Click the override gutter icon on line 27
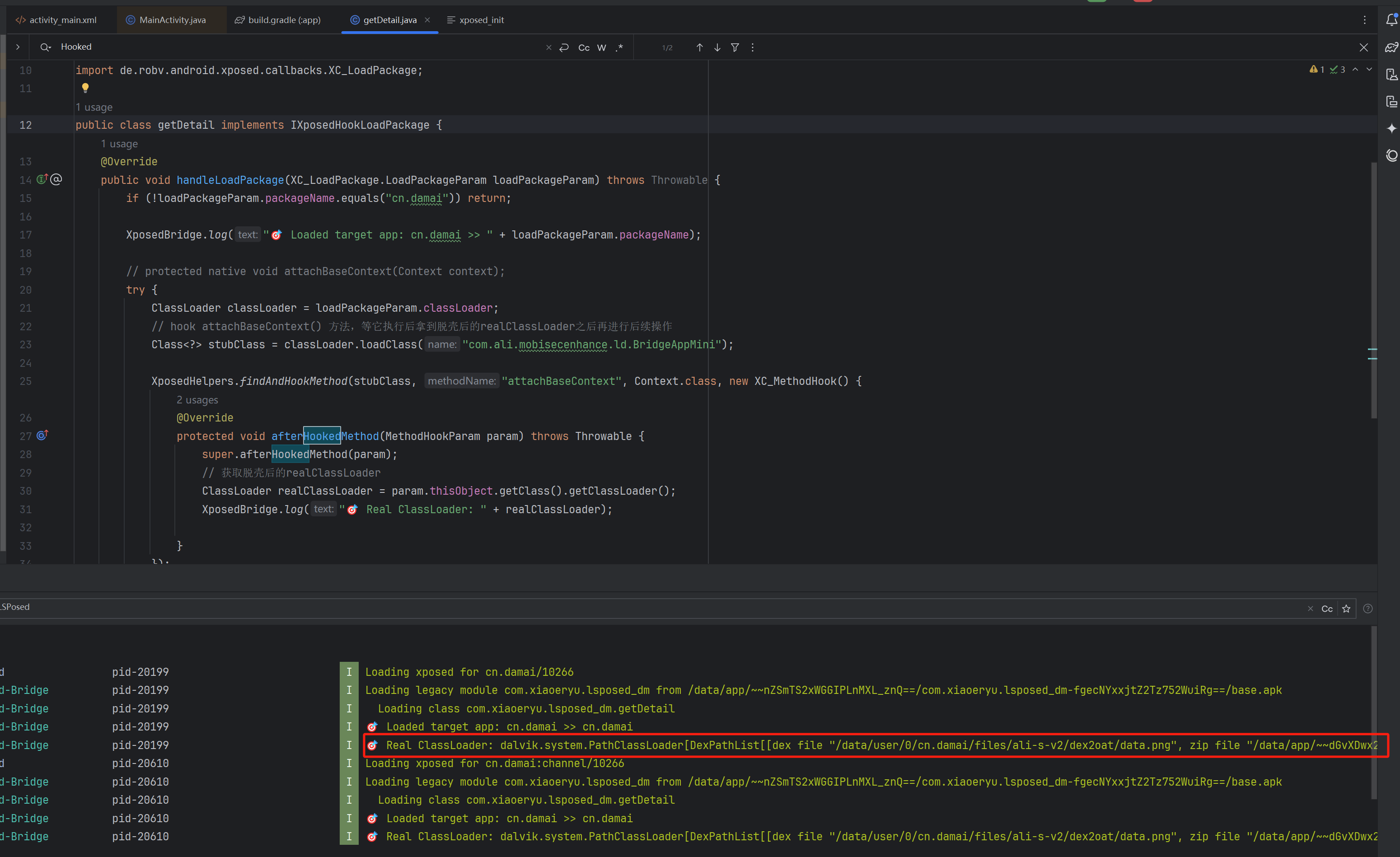 pos(42,436)
